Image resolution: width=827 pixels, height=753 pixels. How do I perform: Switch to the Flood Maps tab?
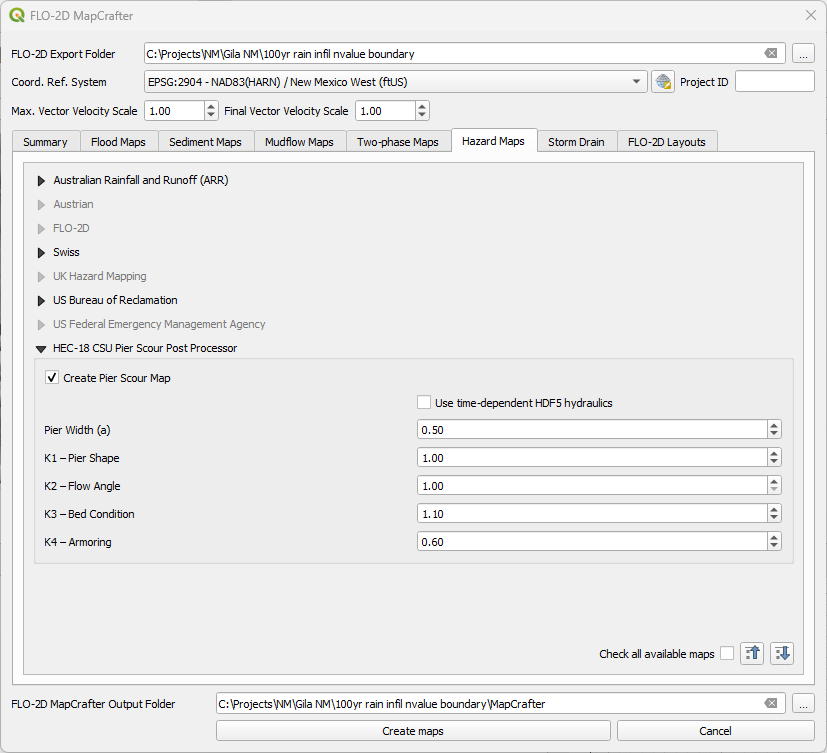coord(118,142)
